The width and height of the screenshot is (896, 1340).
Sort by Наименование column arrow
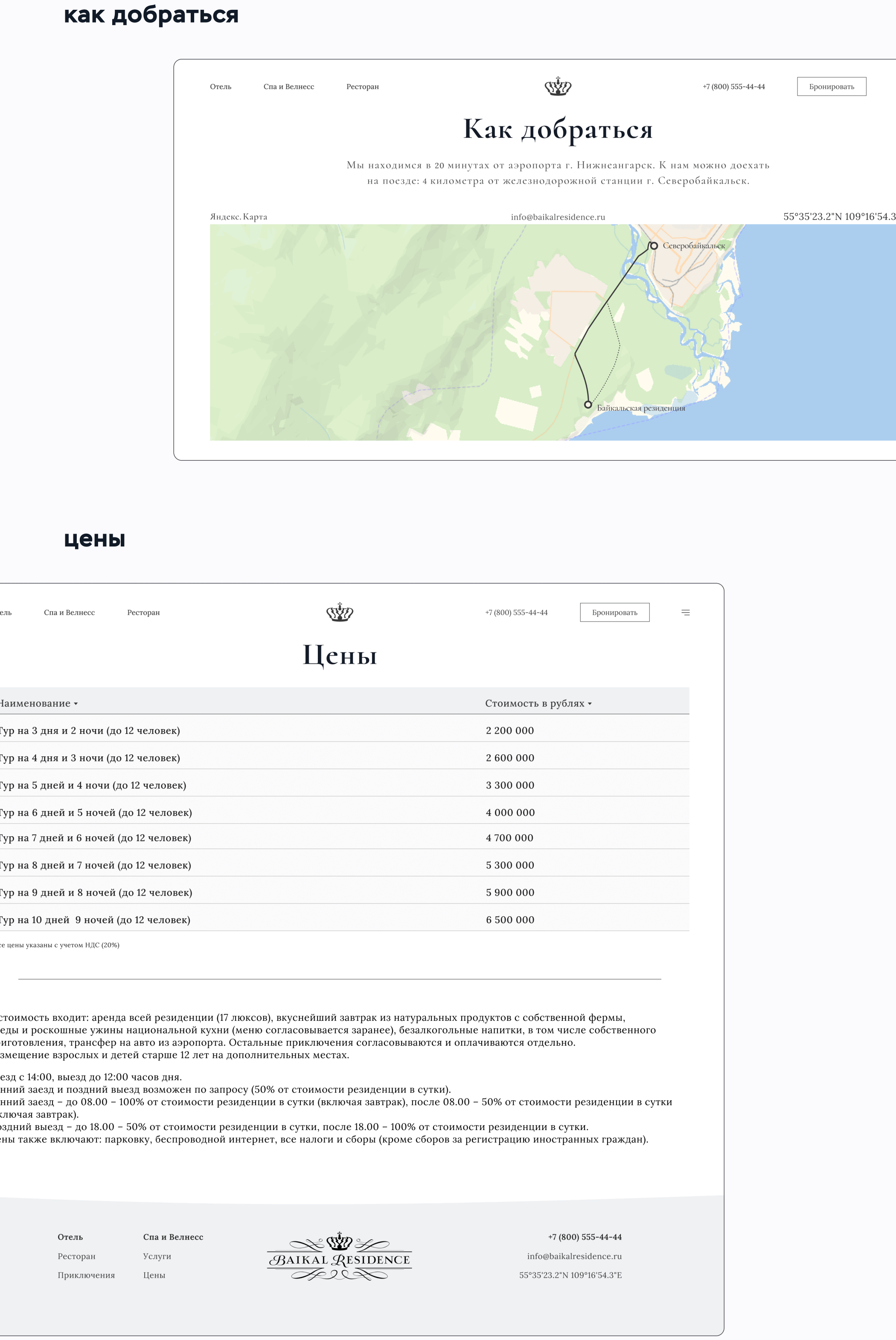click(x=76, y=703)
